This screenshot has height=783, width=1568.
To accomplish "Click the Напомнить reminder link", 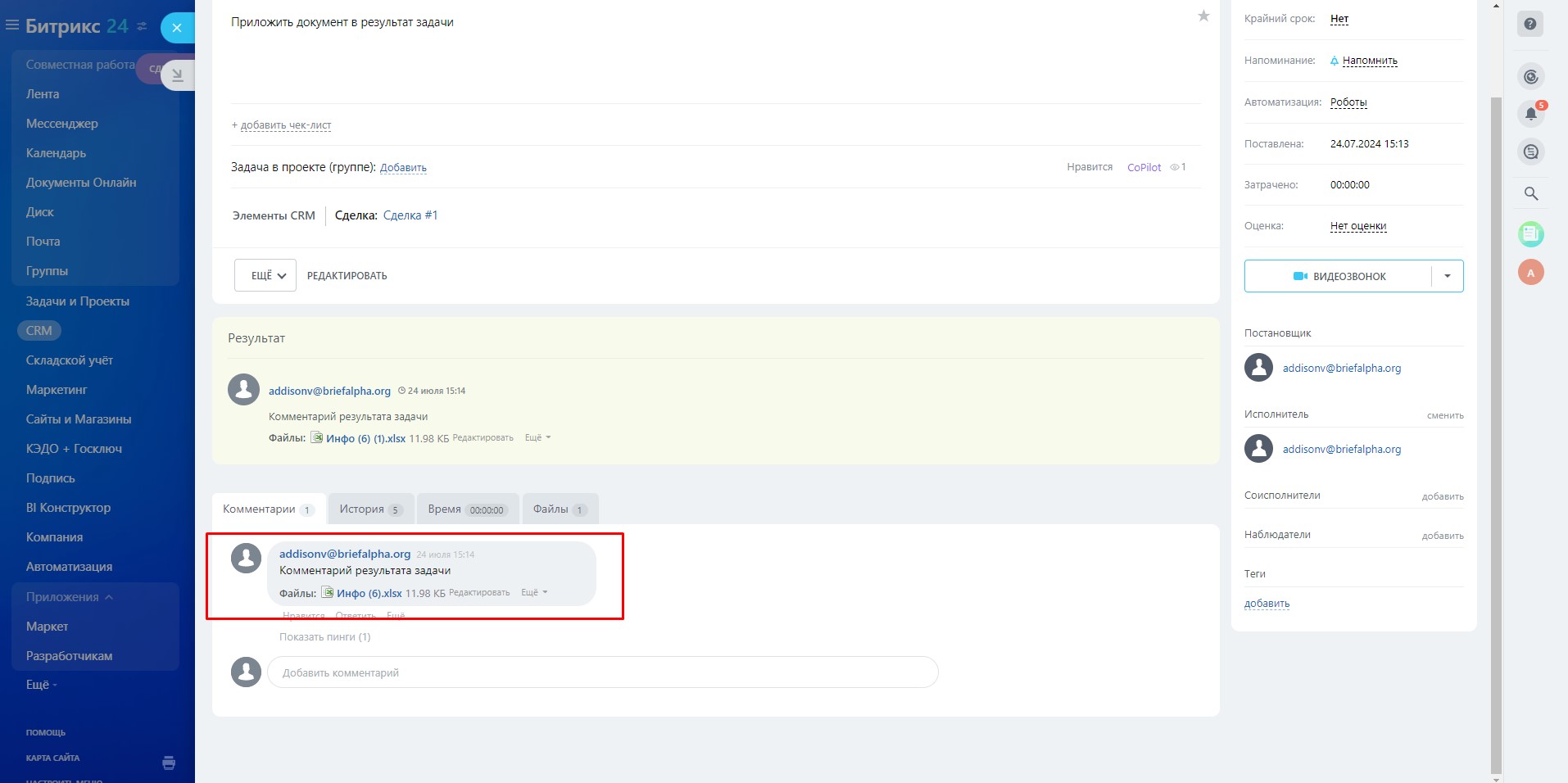I will pyautogui.click(x=1369, y=61).
